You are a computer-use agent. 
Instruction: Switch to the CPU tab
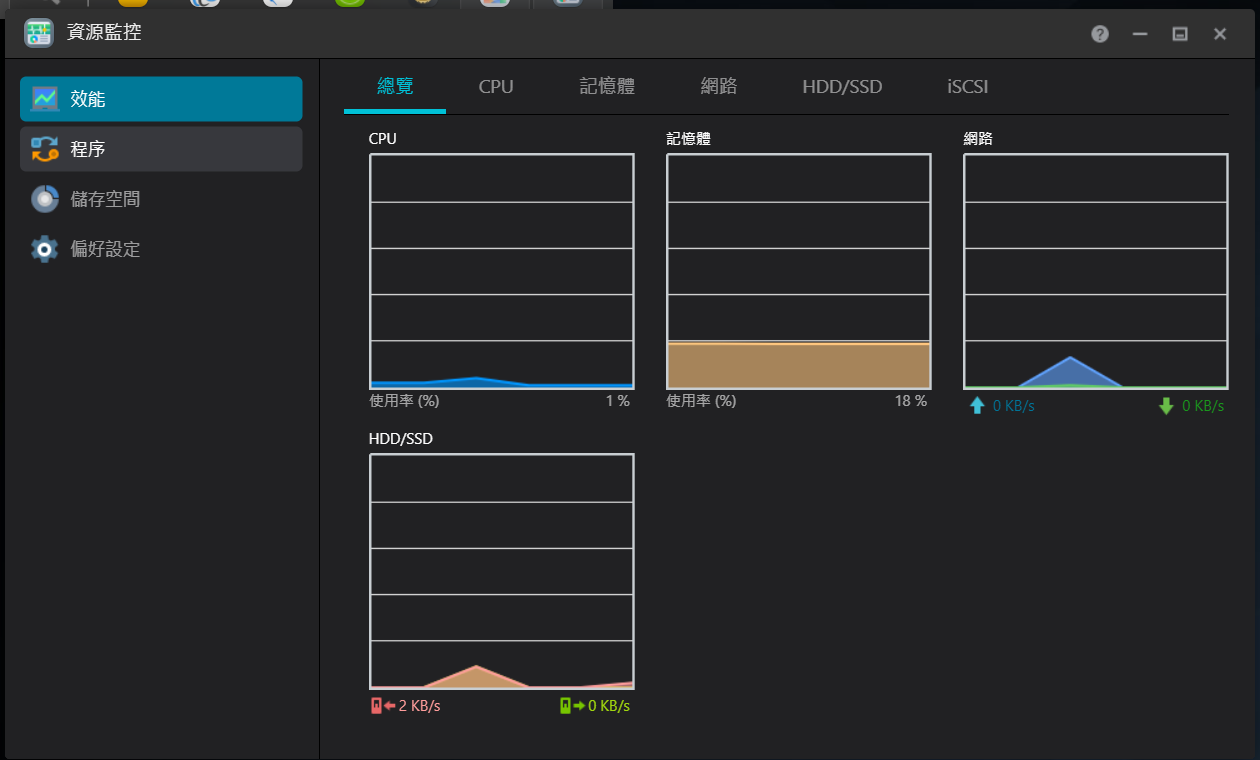(x=496, y=87)
